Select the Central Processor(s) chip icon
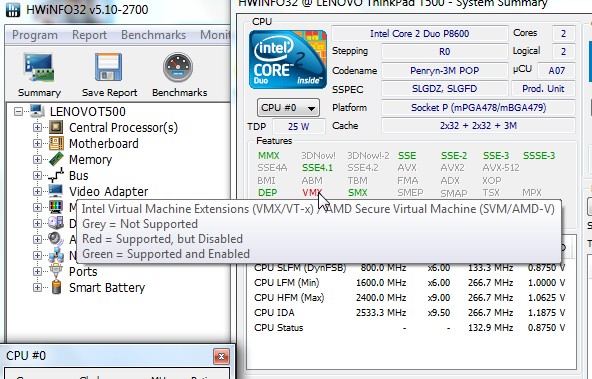The height and width of the screenshot is (379, 592). (56, 127)
